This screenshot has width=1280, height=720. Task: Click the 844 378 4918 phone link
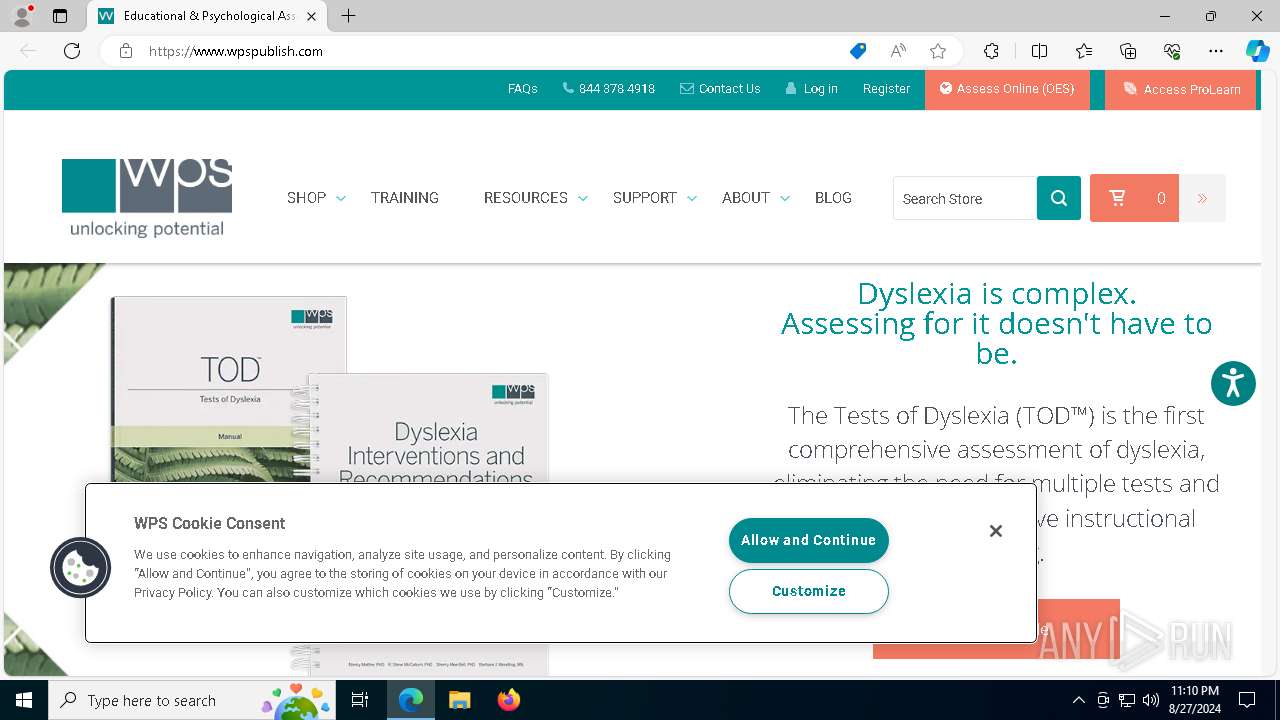tap(609, 89)
